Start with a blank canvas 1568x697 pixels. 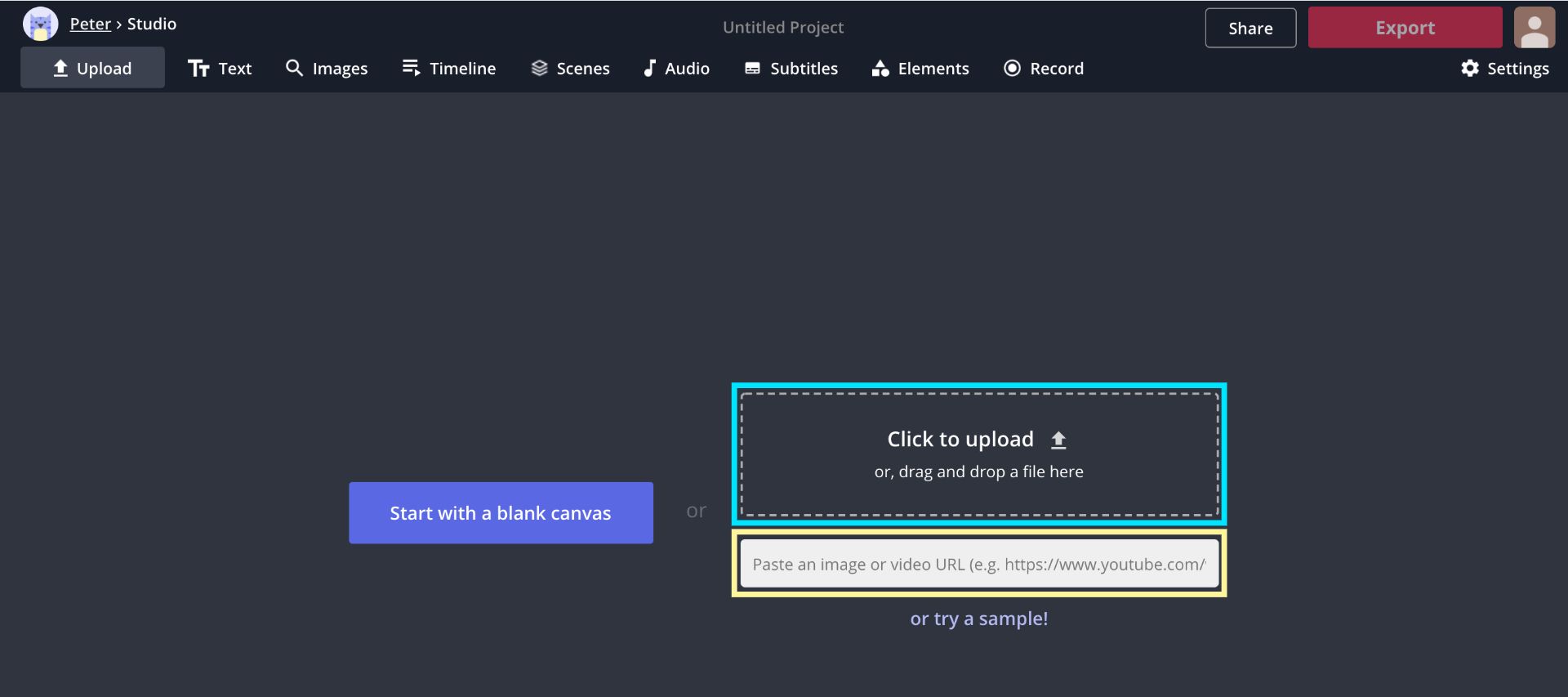coord(501,513)
